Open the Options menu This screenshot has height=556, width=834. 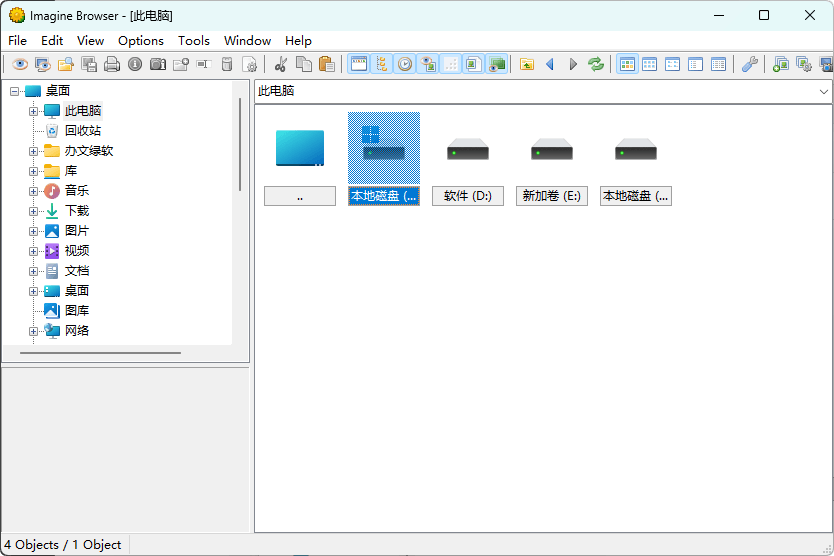pos(141,40)
